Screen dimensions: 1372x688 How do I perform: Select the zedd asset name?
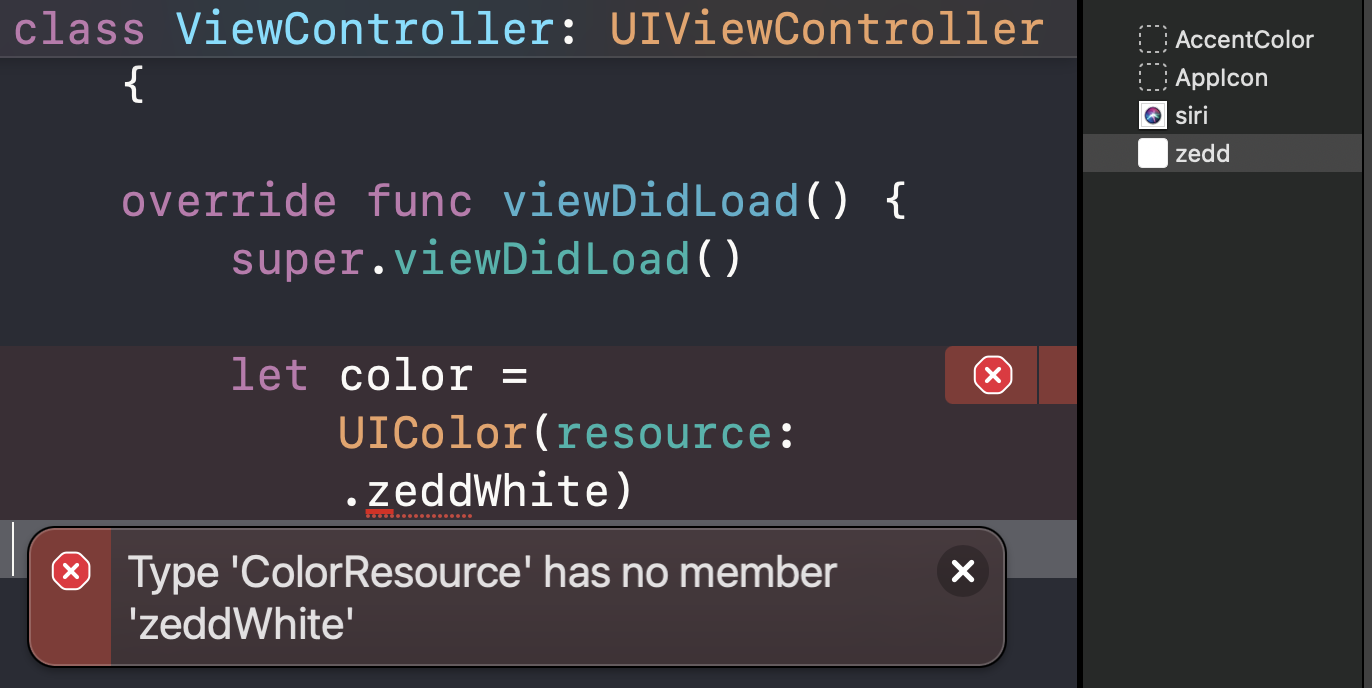tap(1202, 154)
